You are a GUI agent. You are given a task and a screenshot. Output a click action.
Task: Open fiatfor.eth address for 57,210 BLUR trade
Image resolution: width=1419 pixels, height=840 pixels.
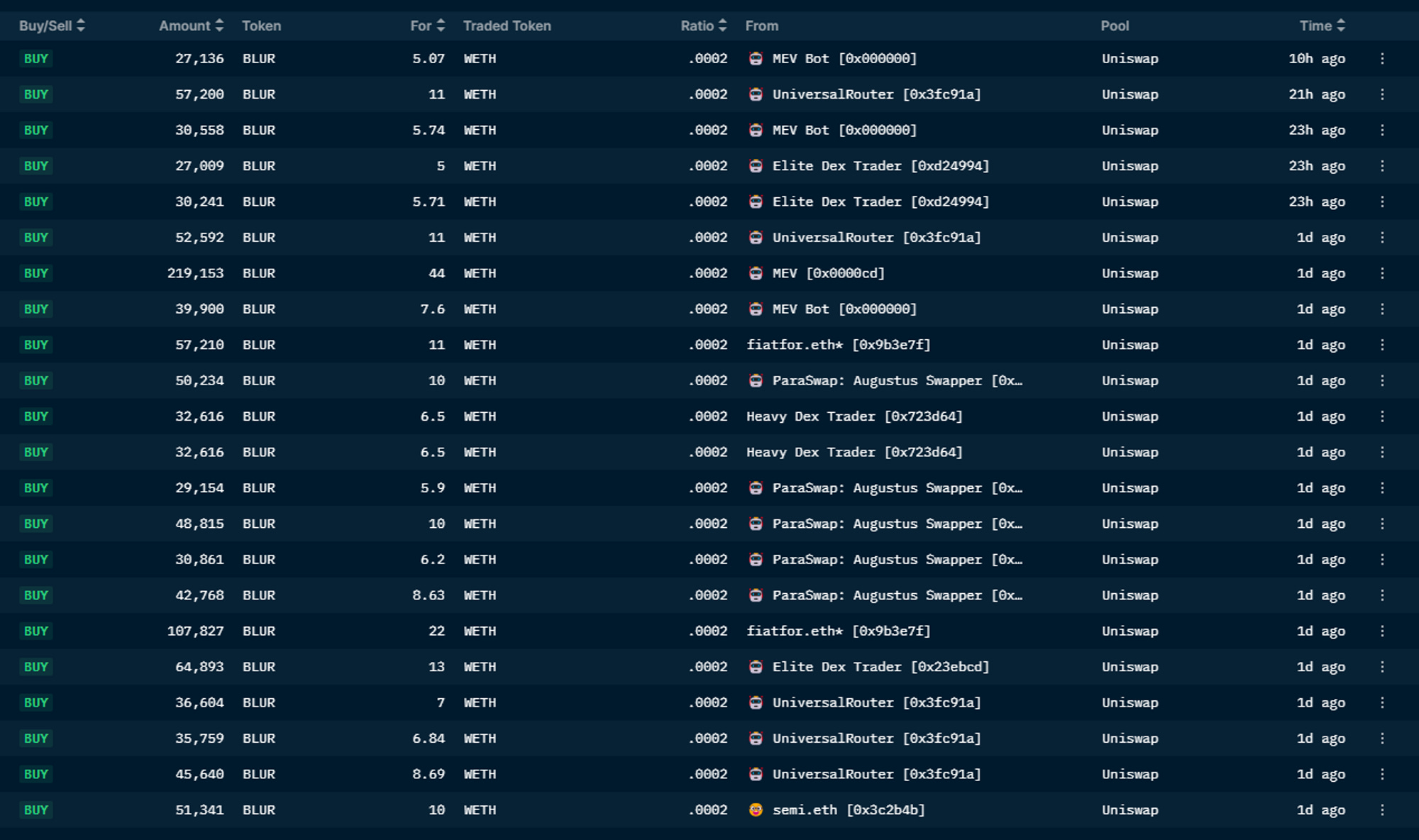(838, 345)
